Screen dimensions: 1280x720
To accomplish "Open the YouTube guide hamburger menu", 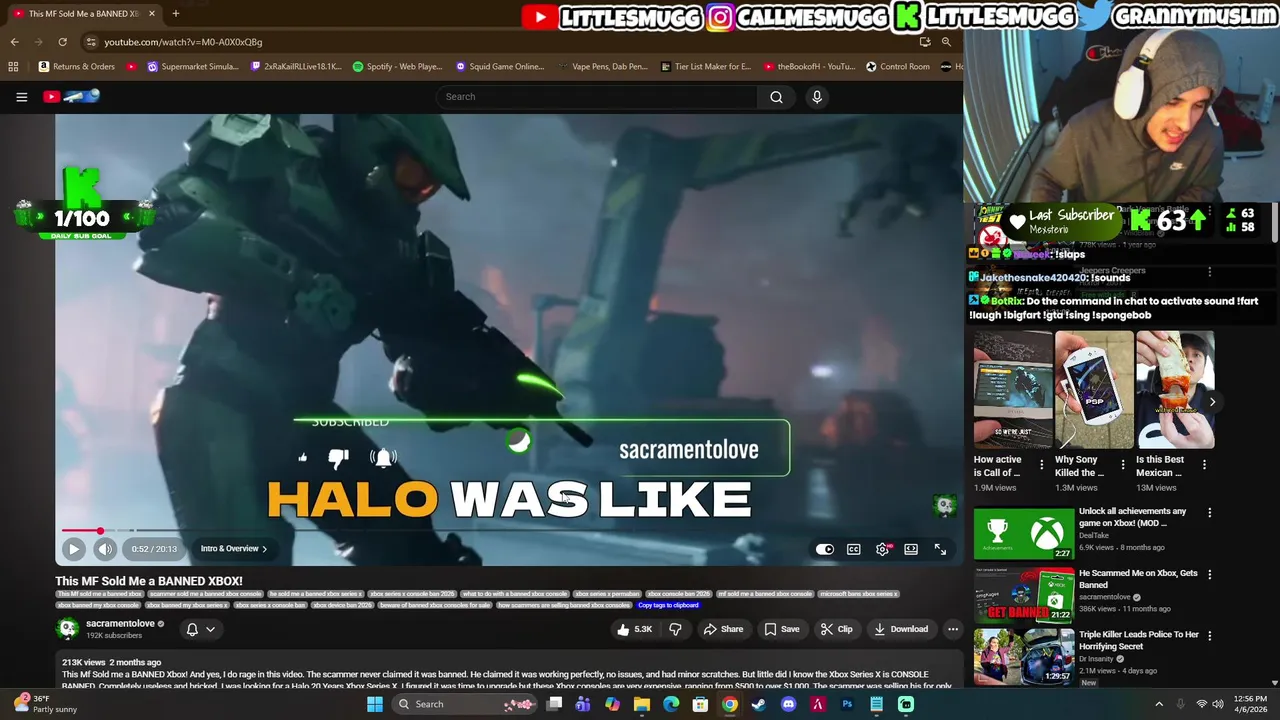I will click(x=21, y=97).
